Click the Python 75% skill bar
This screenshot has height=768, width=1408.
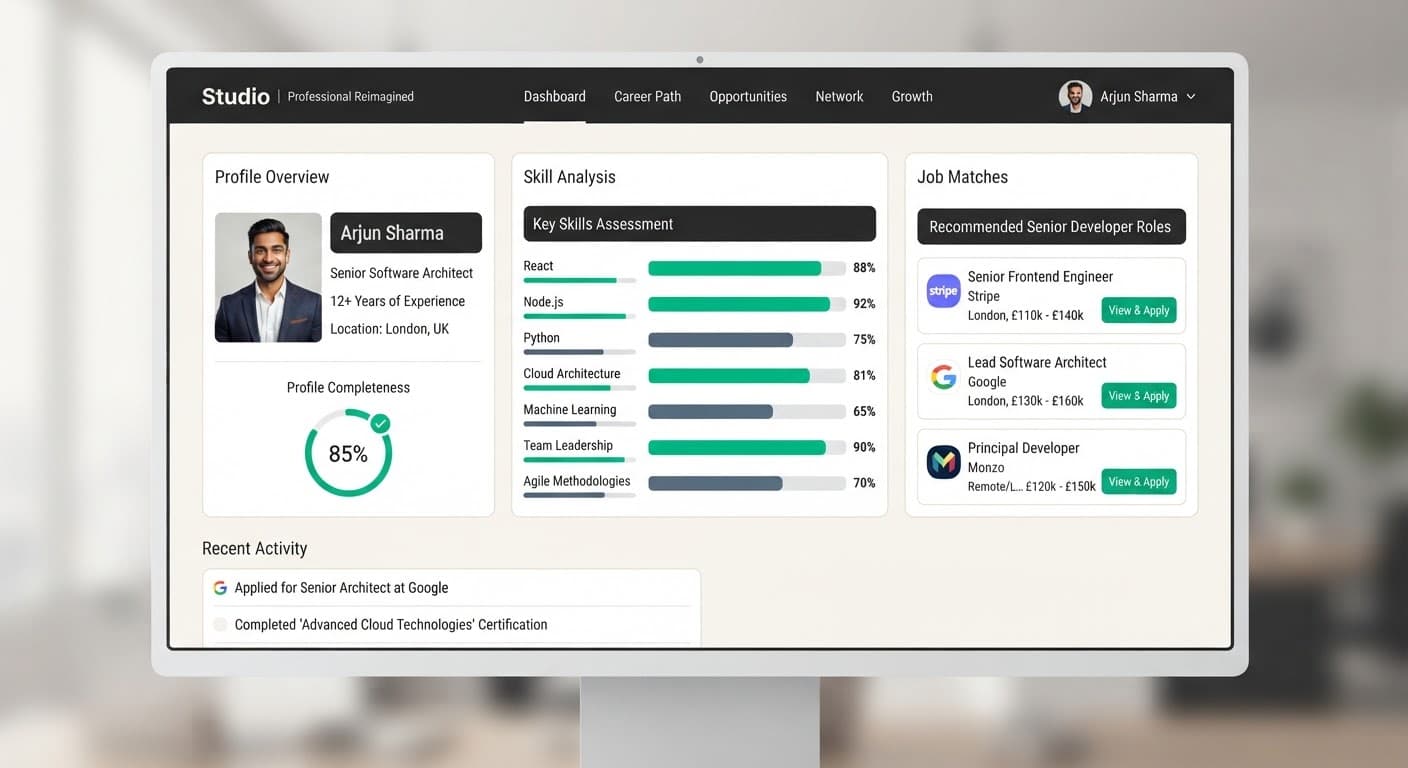pos(747,340)
